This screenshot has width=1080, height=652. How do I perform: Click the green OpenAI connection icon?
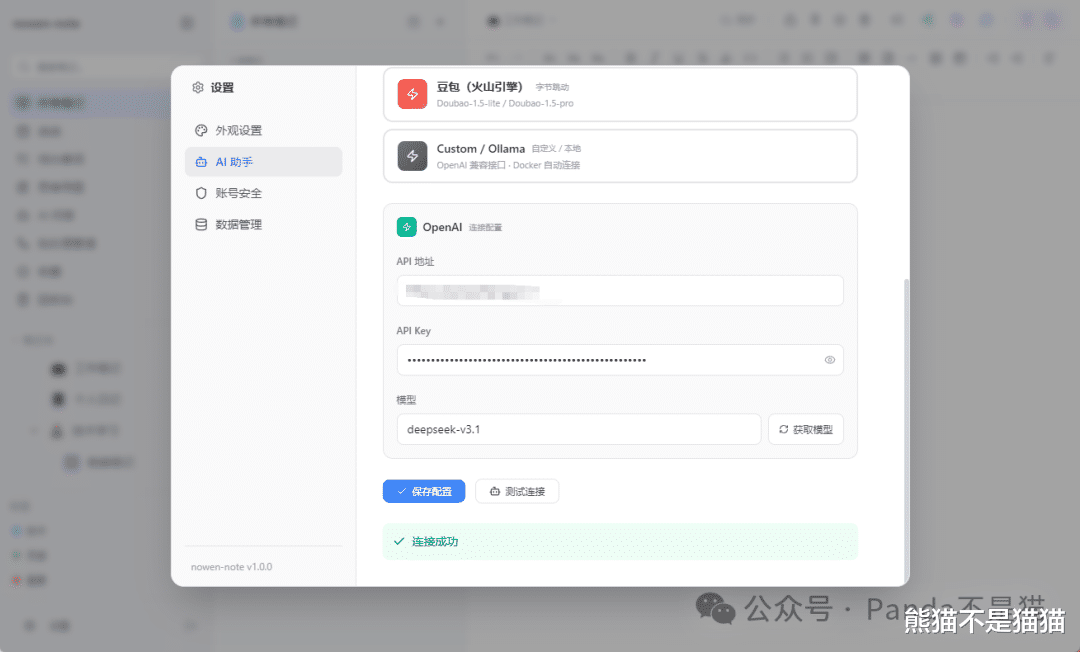coord(406,227)
